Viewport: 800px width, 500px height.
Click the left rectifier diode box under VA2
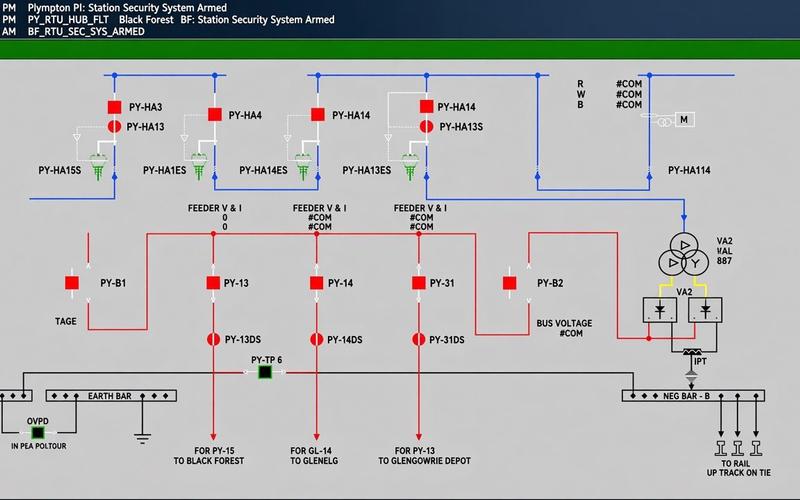(660, 310)
